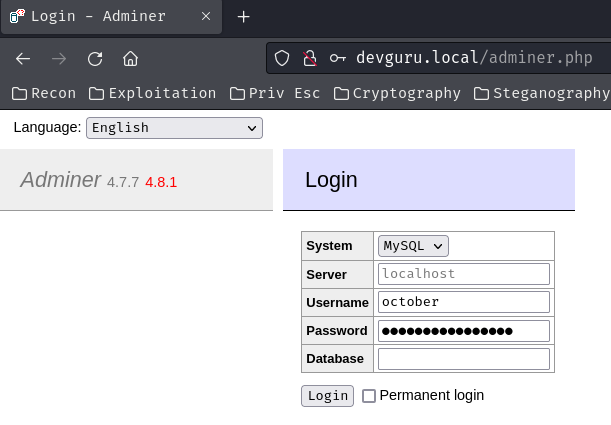Click the forward navigation arrow
This screenshot has width=611, height=425.
pyautogui.click(x=59, y=59)
